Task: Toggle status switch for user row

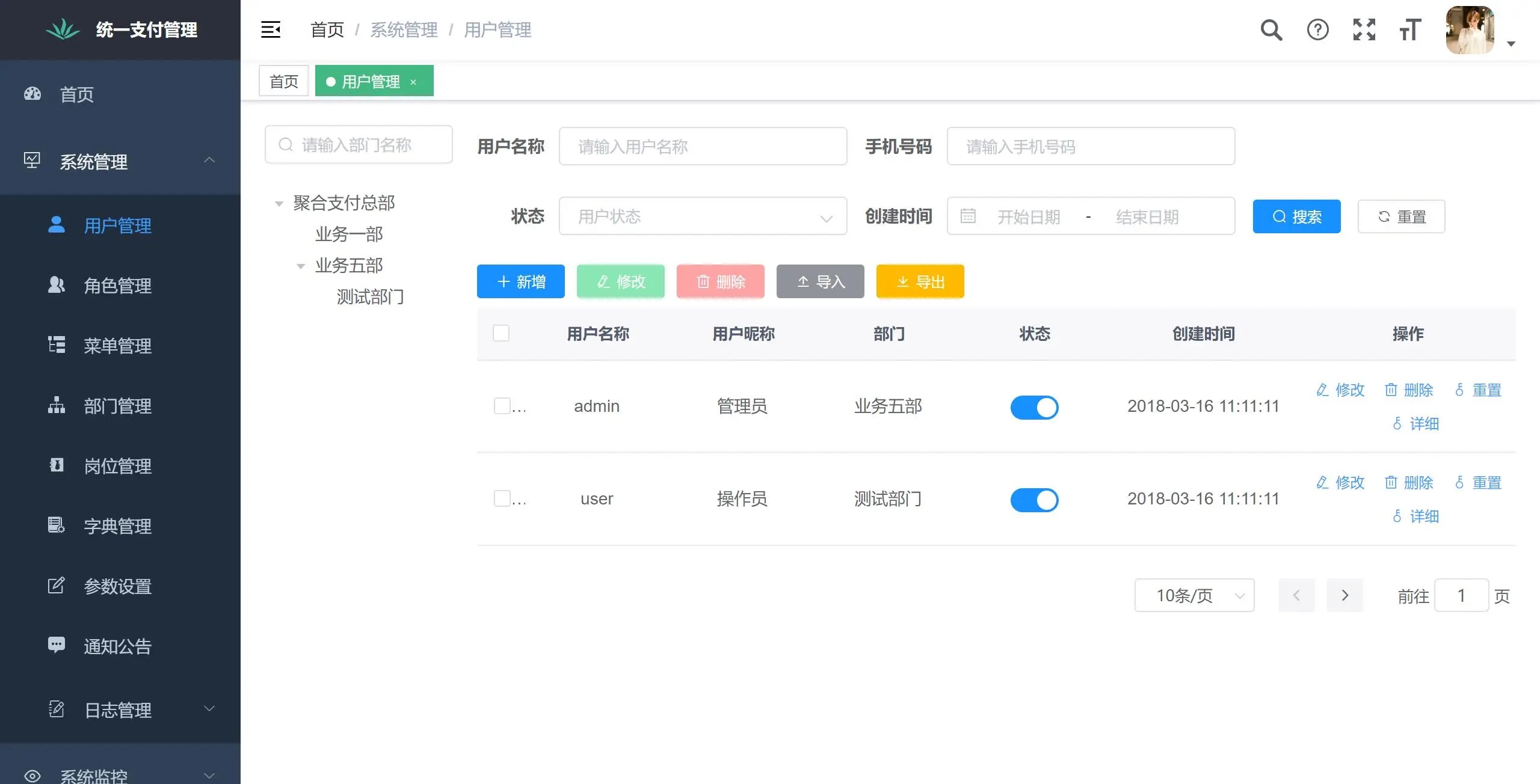Action: (1034, 500)
